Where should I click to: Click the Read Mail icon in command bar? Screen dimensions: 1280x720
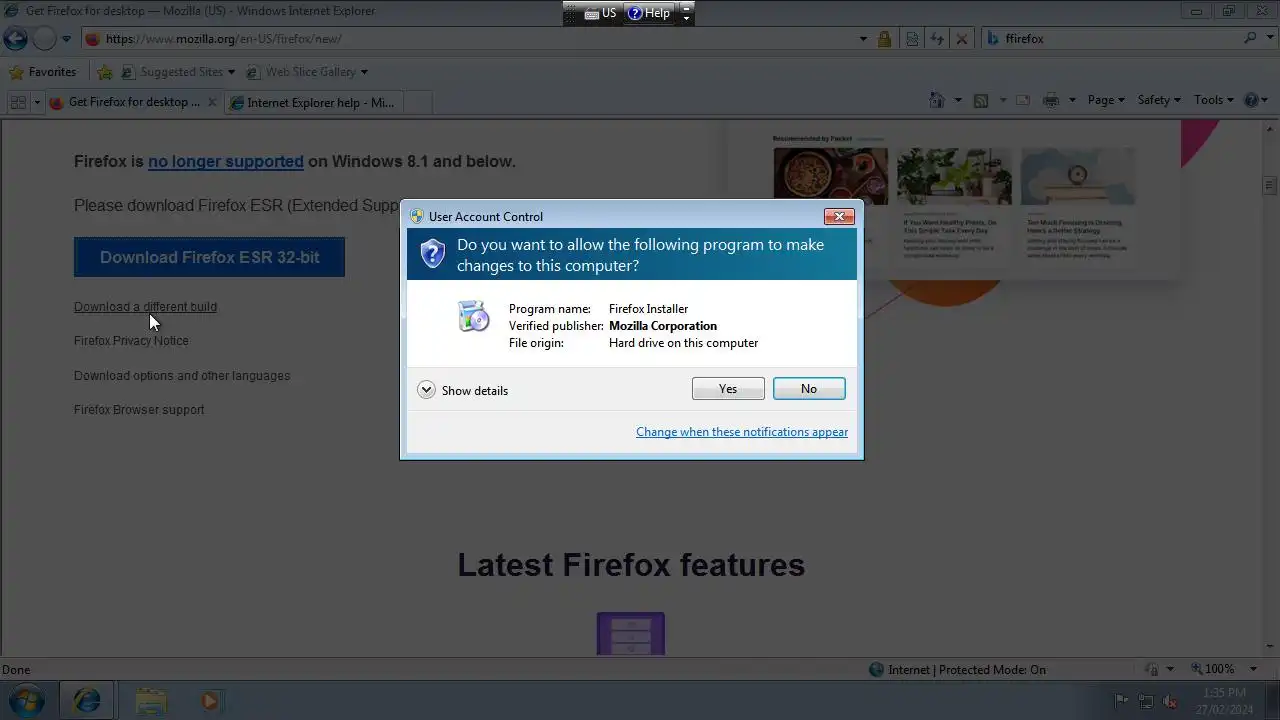[x=1023, y=100]
